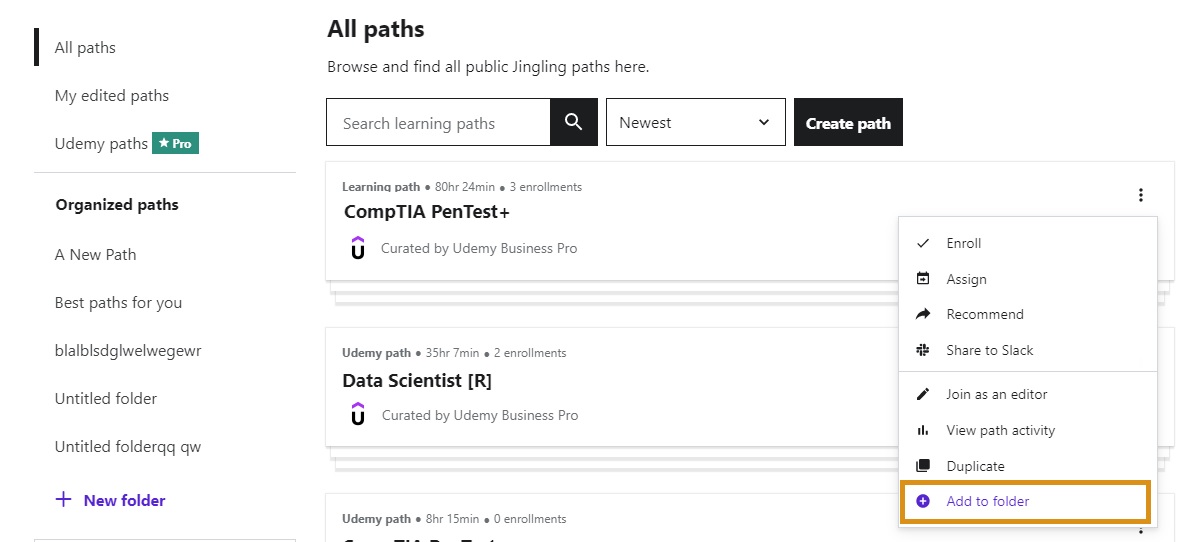Choose Assign in the path menu

click(x=966, y=279)
